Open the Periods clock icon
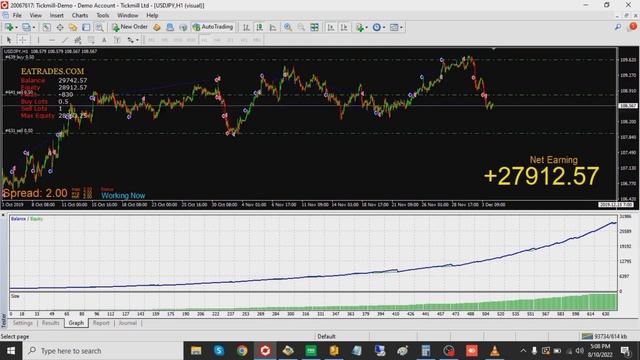Screen dimensions: 640x360 pos(377,27)
